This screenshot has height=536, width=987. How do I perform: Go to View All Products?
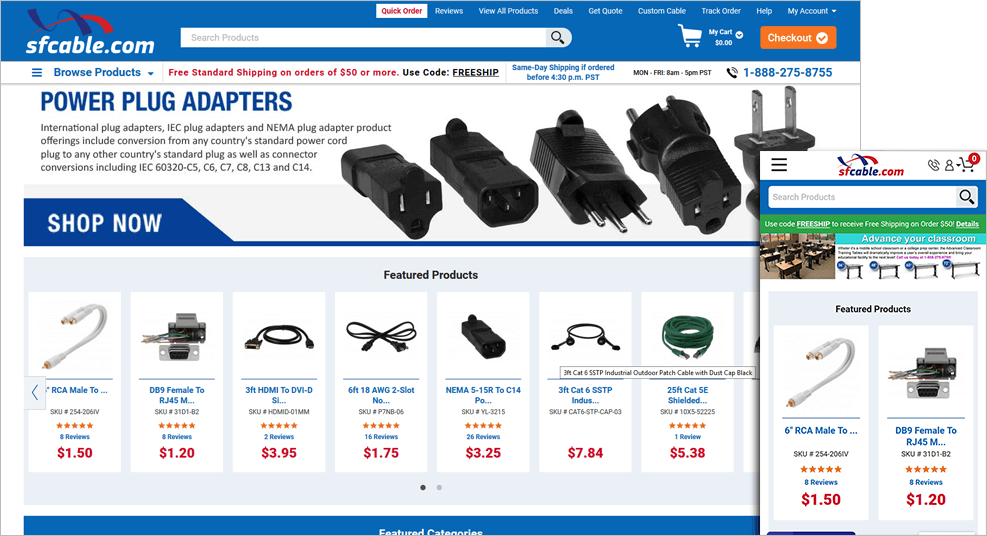coord(508,11)
